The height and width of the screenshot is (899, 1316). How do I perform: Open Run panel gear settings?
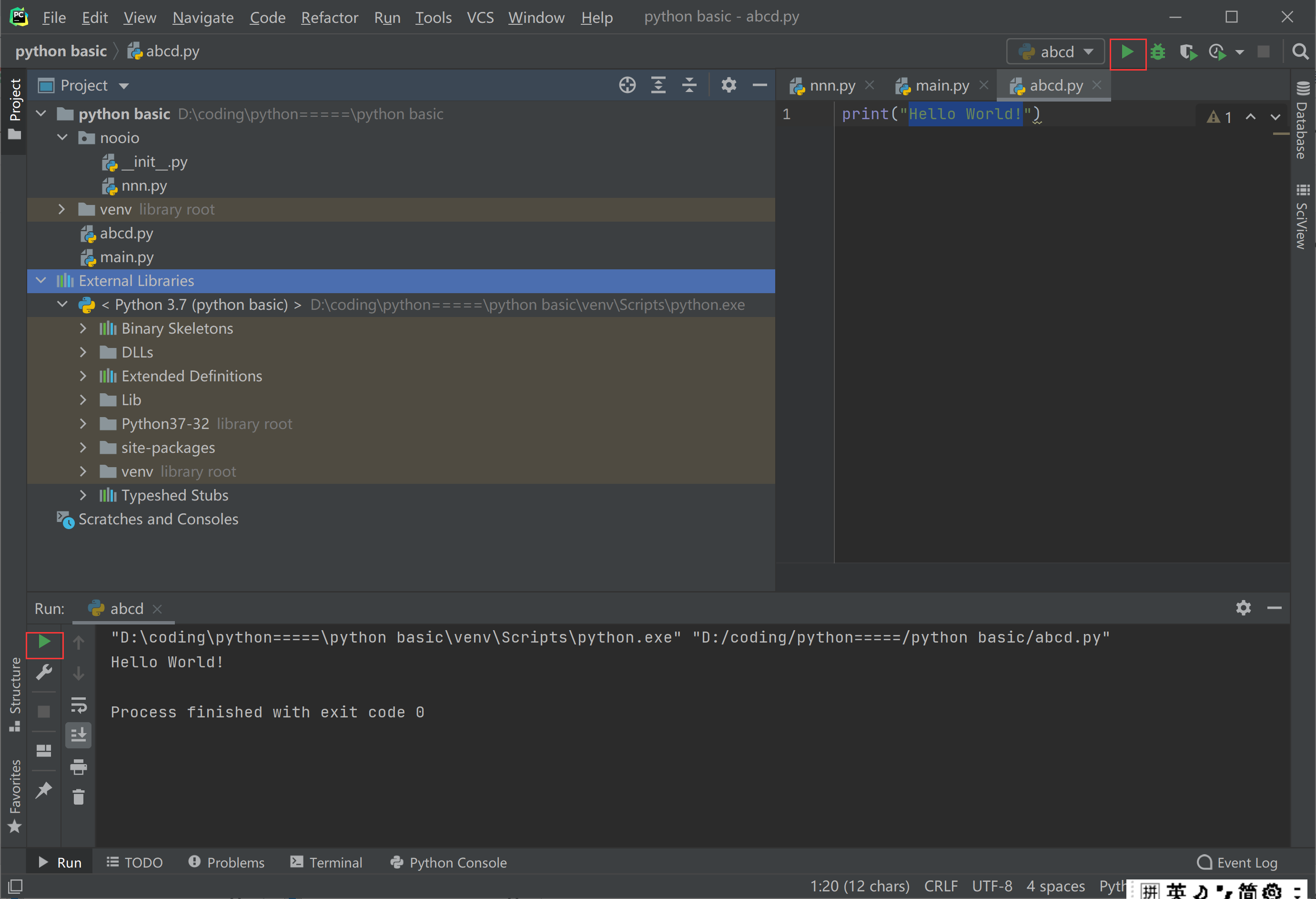1244,608
